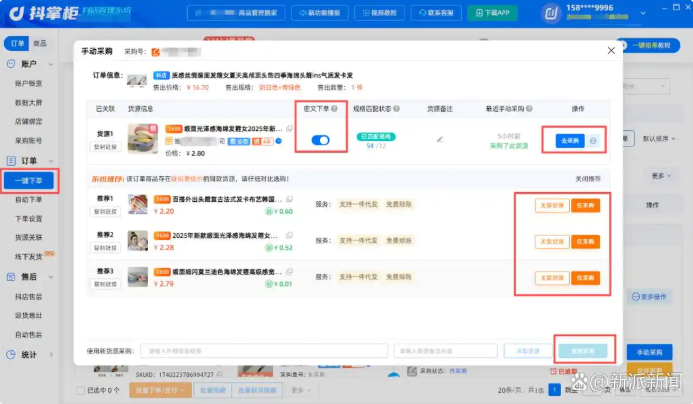693x404 pixels.
Task: Focus the new source link input field
Action: (264, 351)
